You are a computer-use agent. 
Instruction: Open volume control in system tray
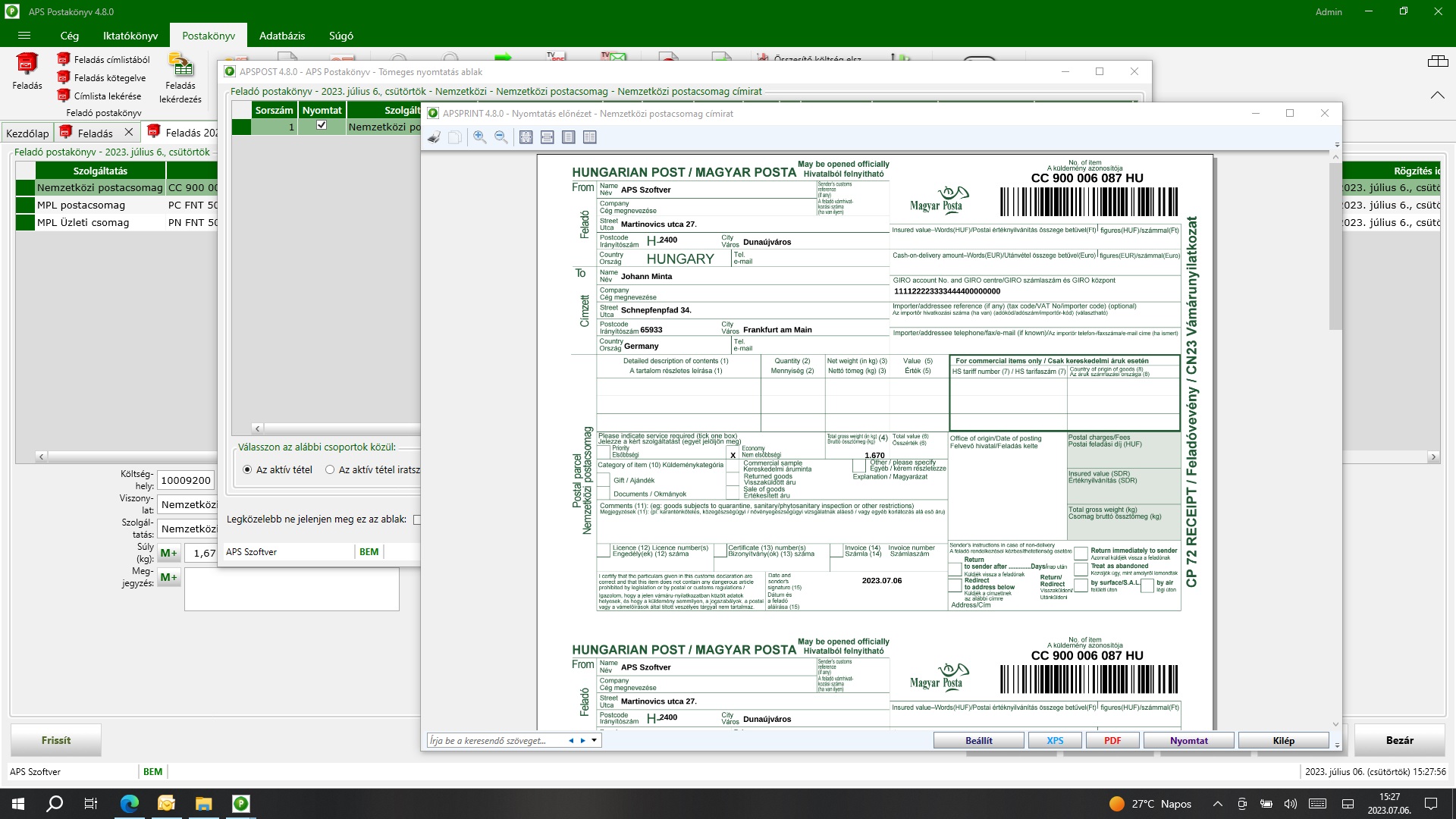pyautogui.click(x=1291, y=804)
